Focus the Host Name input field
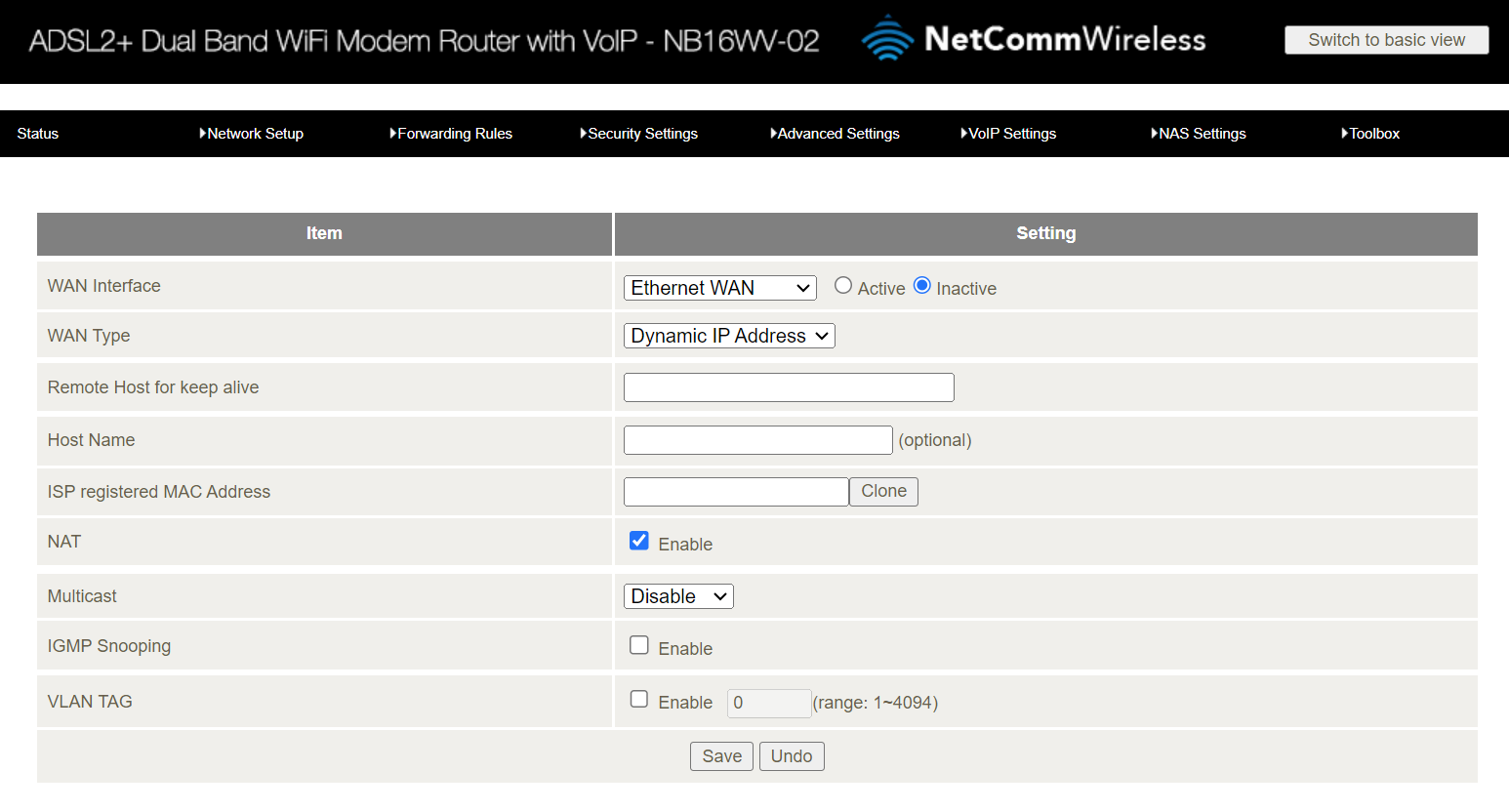The width and height of the screenshot is (1509, 812). coord(758,440)
